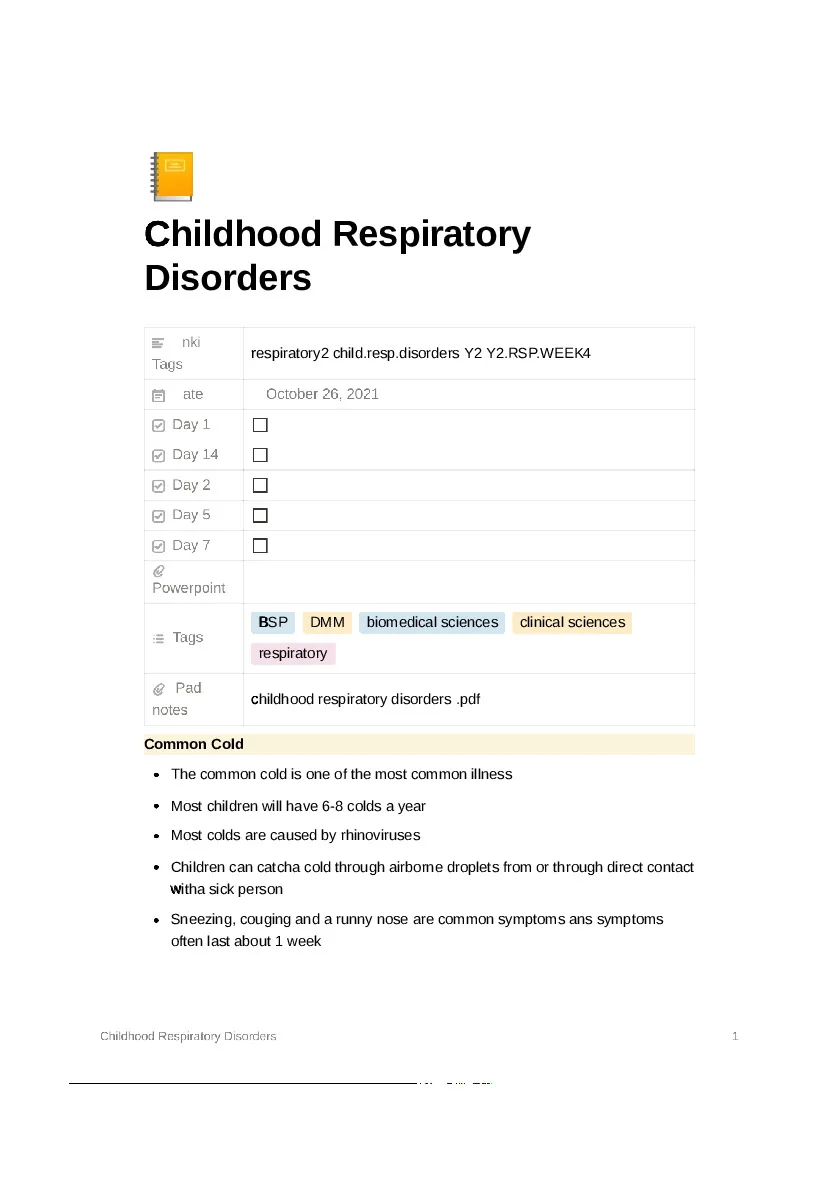
Task: Select the BSP tag
Action: tap(273, 622)
